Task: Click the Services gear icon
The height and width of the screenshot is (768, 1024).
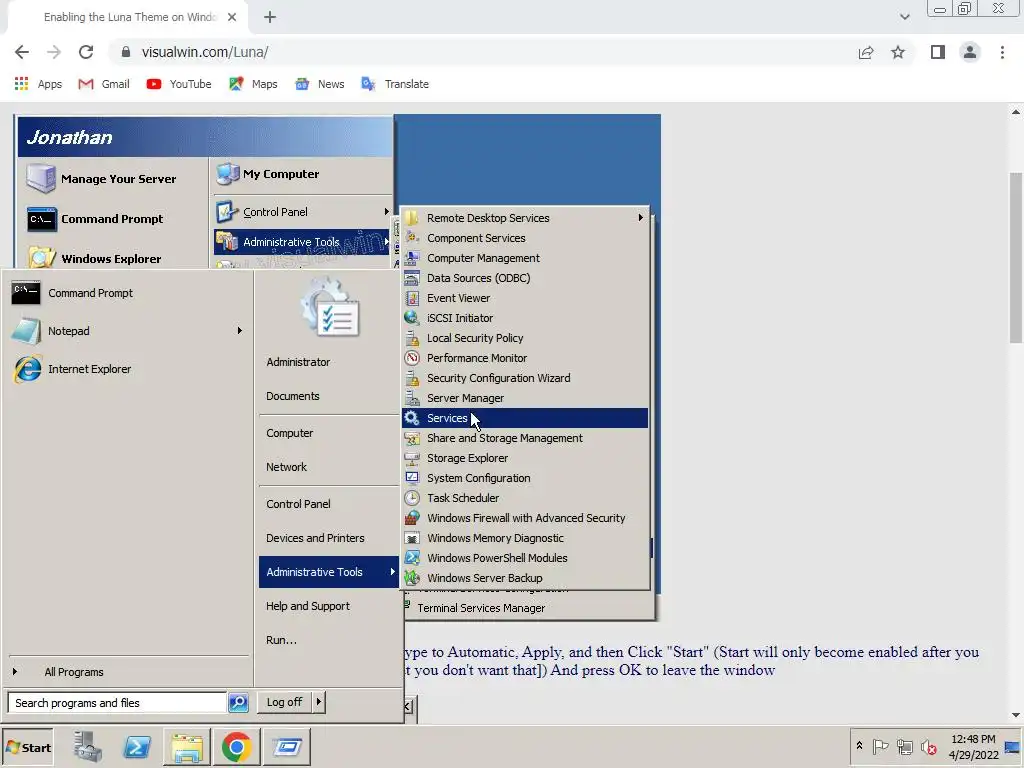Action: (x=411, y=418)
